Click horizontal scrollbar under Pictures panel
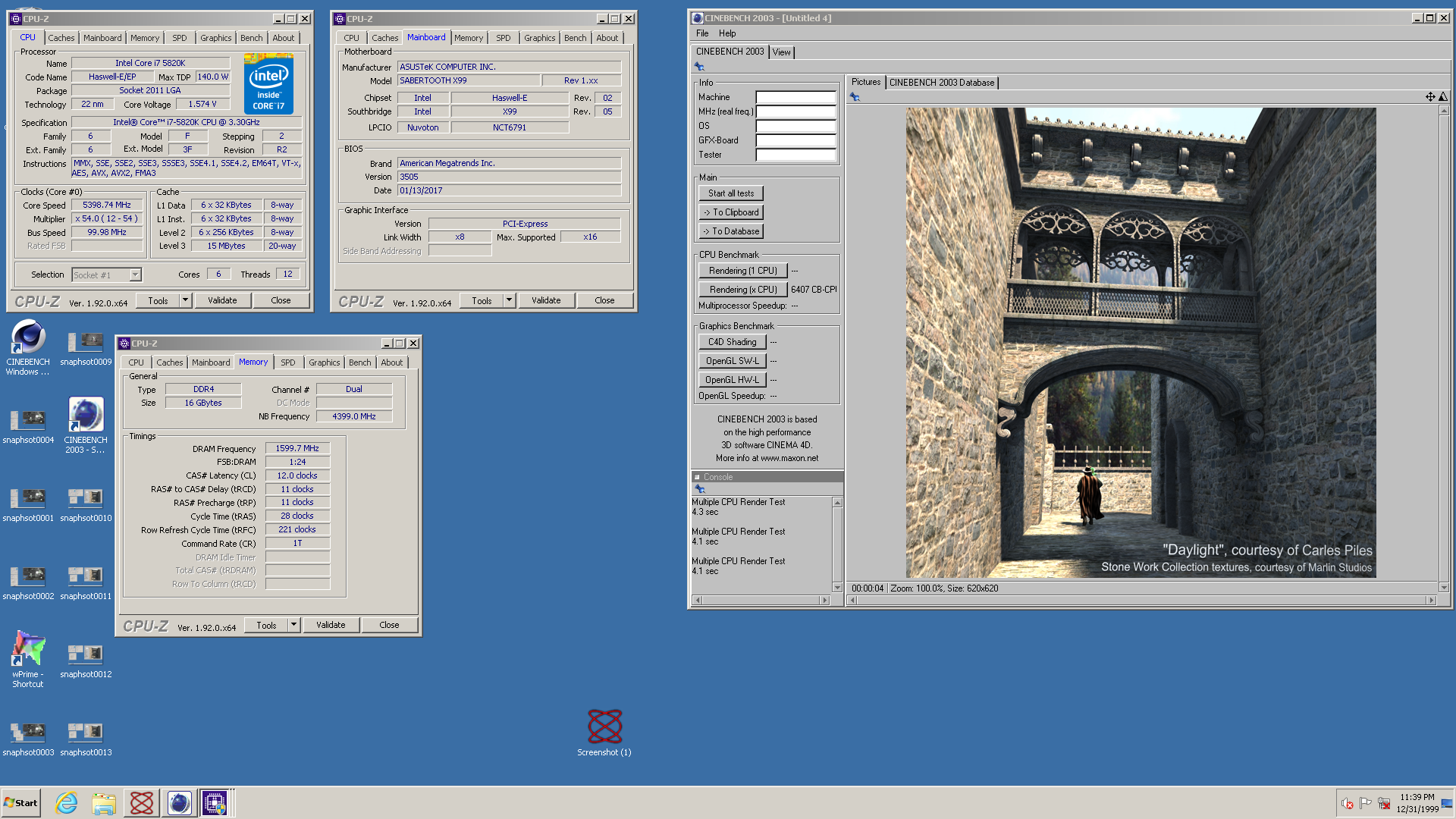The width and height of the screenshot is (1456, 819). point(1141,600)
